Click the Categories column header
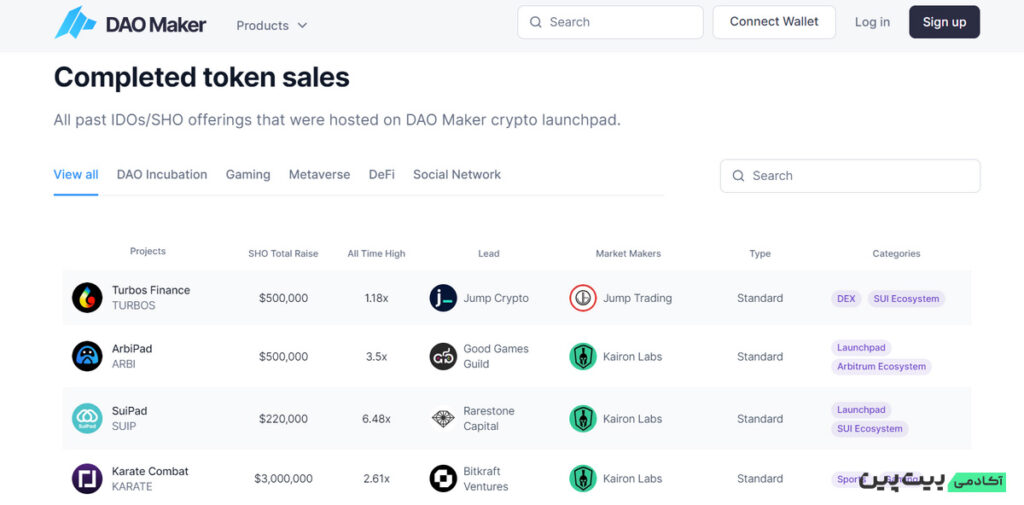The width and height of the screenshot is (1024, 505). [896, 253]
